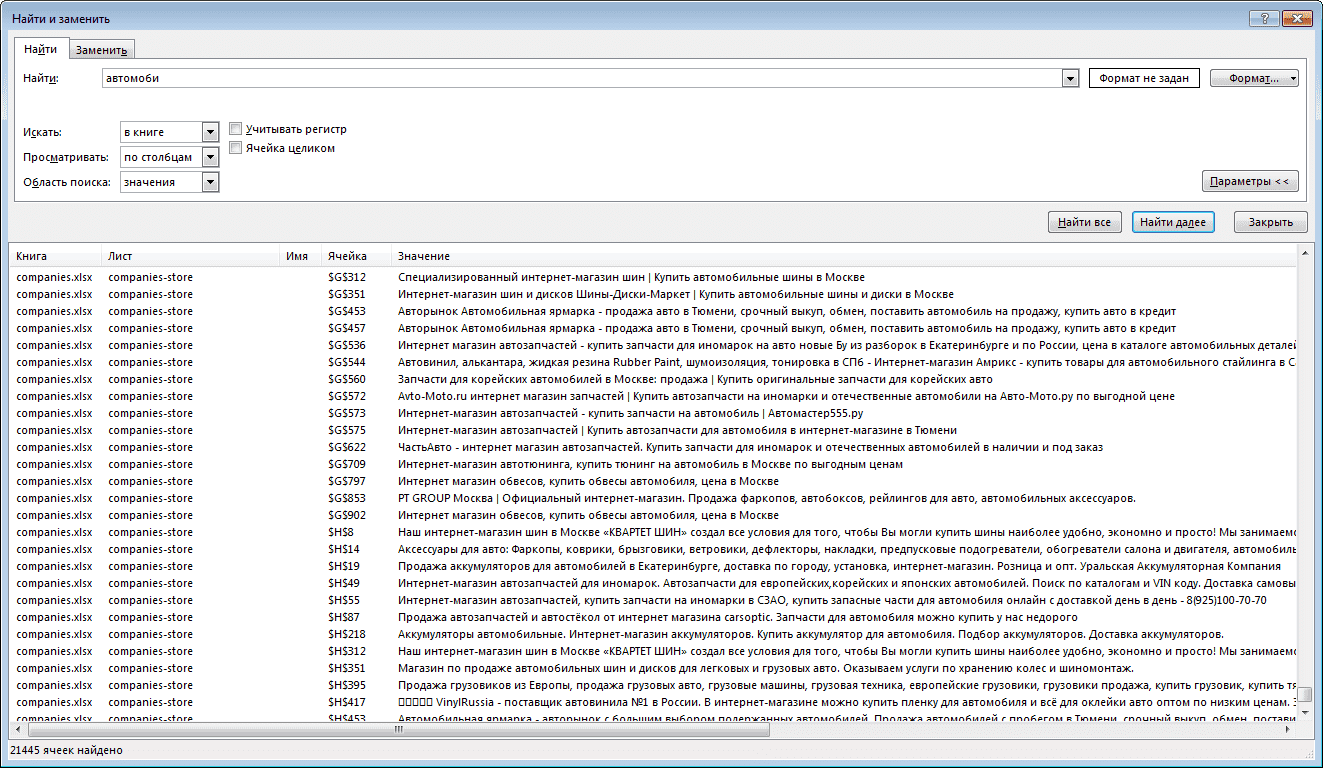Click the Найти search input field
The height and width of the screenshot is (768, 1323).
[581, 78]
